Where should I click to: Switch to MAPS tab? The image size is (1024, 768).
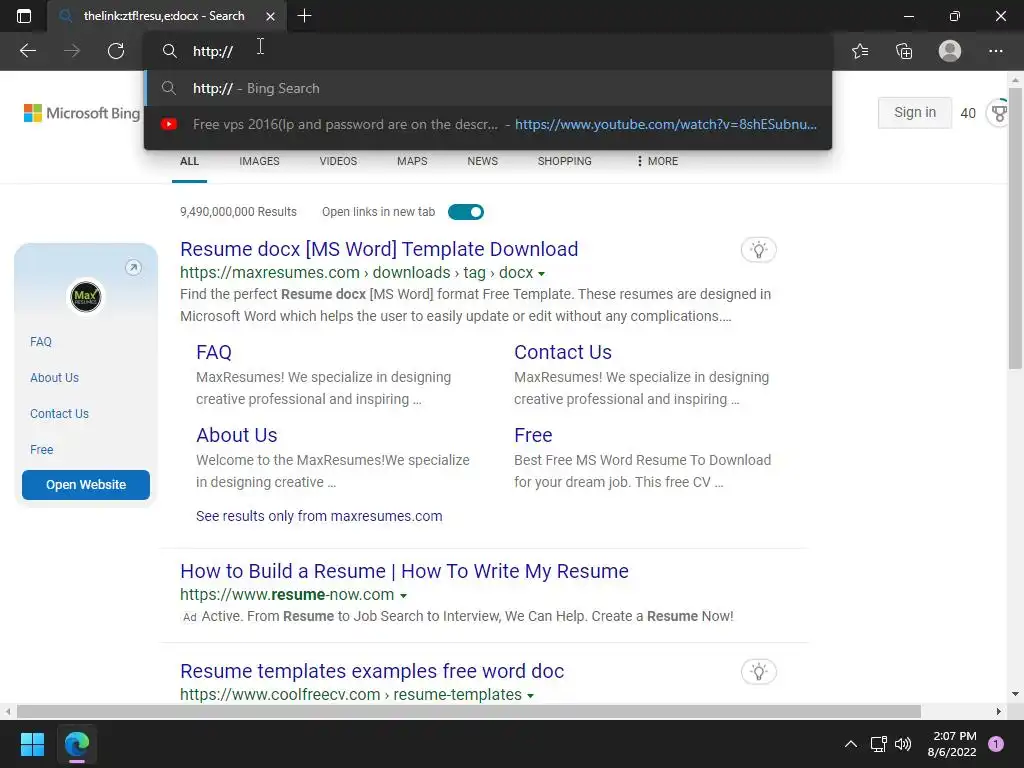click(412, 161)
